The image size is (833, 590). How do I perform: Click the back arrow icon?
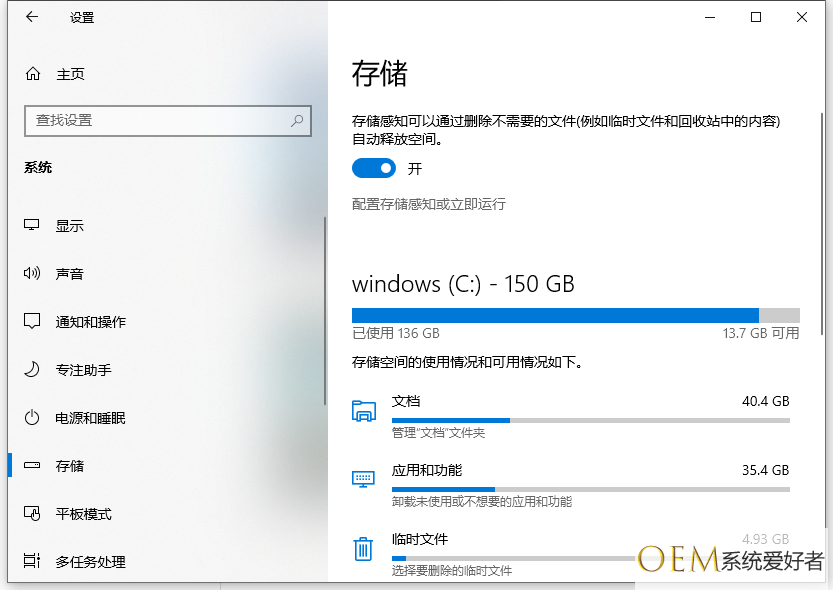[x=32, y=17]
